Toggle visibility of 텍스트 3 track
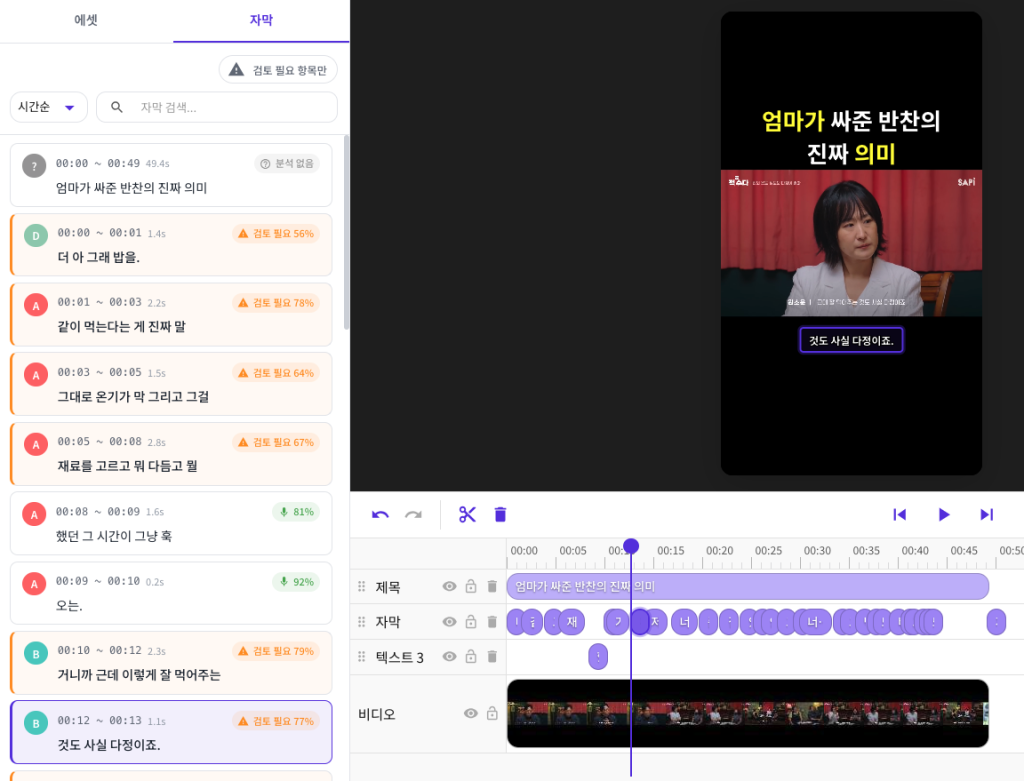Viewport: 1024px width, 781px height. coord(450,656)
